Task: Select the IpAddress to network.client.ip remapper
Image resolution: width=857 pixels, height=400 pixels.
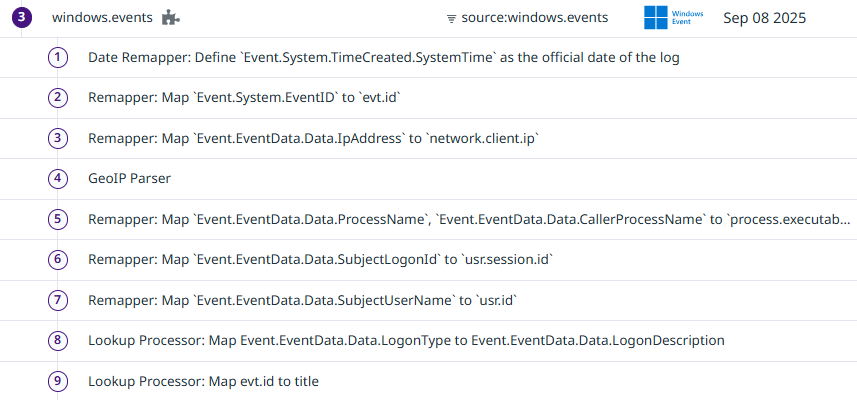Action: 313,139
